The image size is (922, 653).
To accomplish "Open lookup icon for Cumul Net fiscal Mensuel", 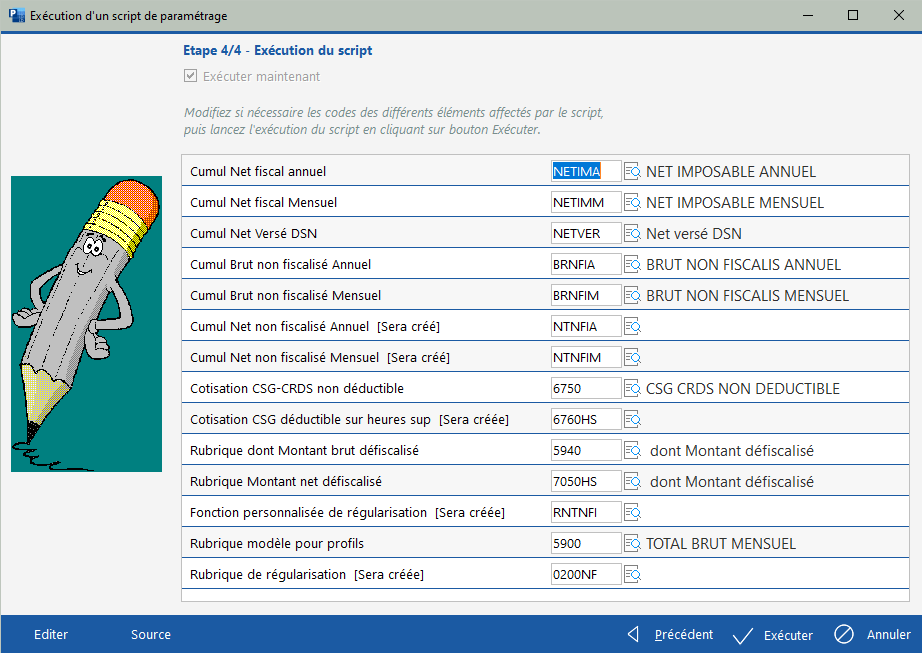I will point(632,203).
